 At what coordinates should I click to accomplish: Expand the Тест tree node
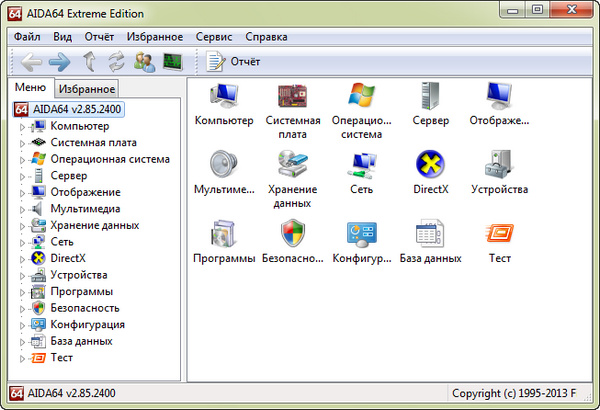tap(23, 358)
